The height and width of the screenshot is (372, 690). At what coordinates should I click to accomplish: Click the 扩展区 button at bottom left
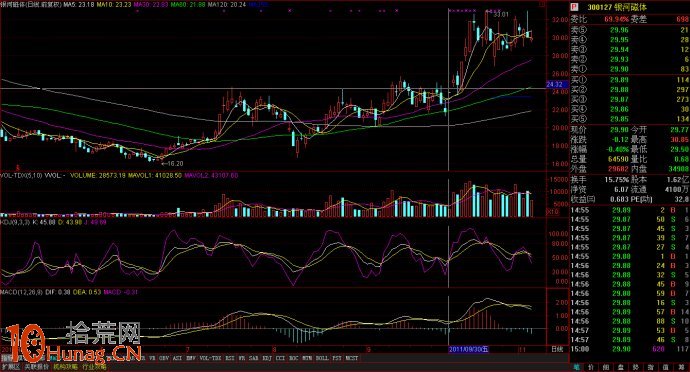[x=11, y=367]
